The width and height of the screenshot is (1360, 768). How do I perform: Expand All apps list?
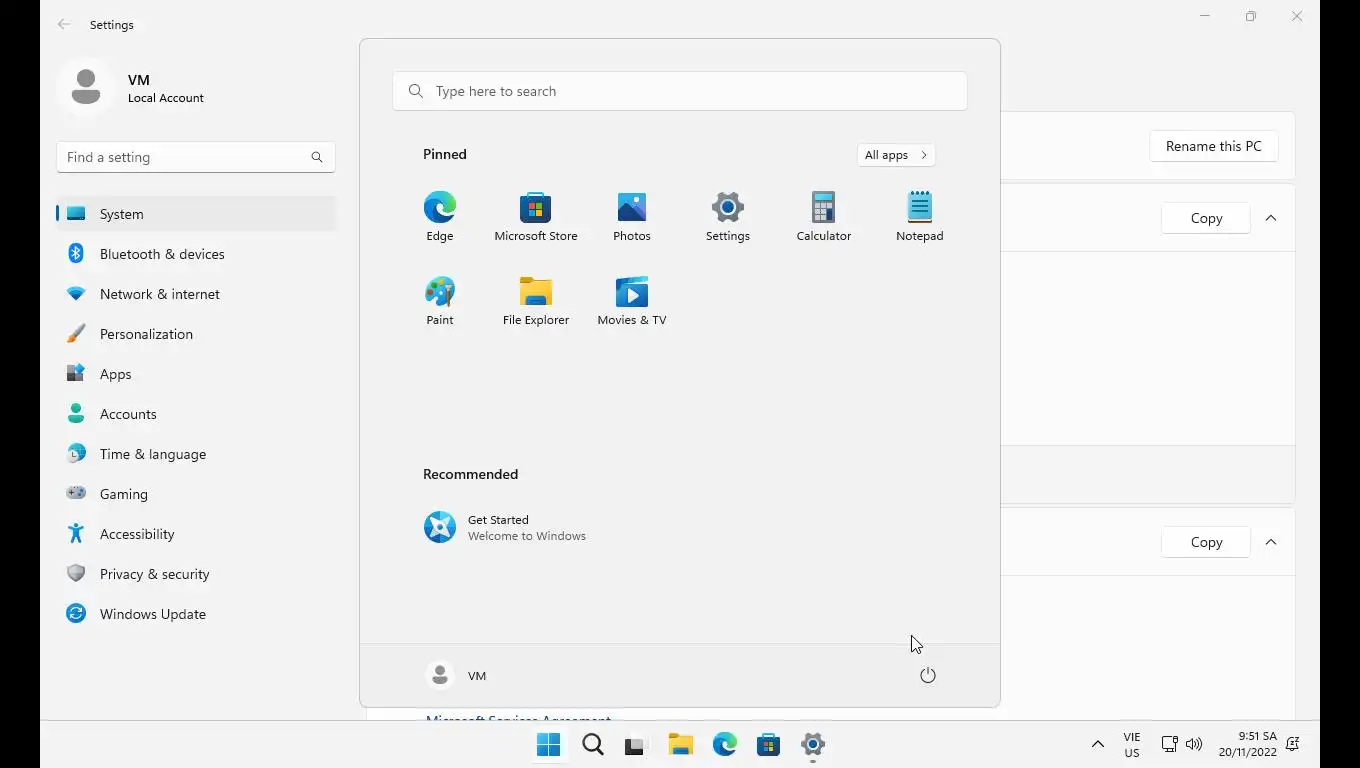(896, 155)
